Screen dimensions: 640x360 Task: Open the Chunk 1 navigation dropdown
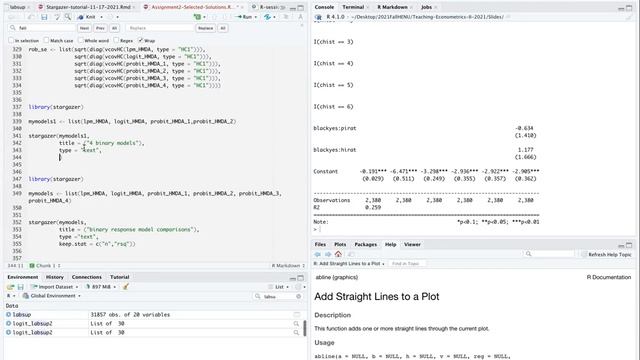45,266
